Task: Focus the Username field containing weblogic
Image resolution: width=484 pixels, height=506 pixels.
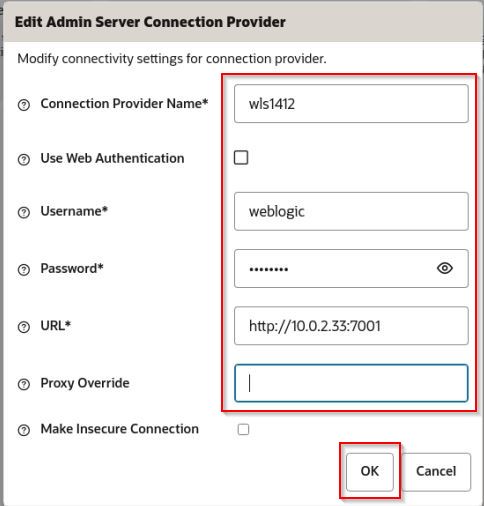Action: click(351, 211)
